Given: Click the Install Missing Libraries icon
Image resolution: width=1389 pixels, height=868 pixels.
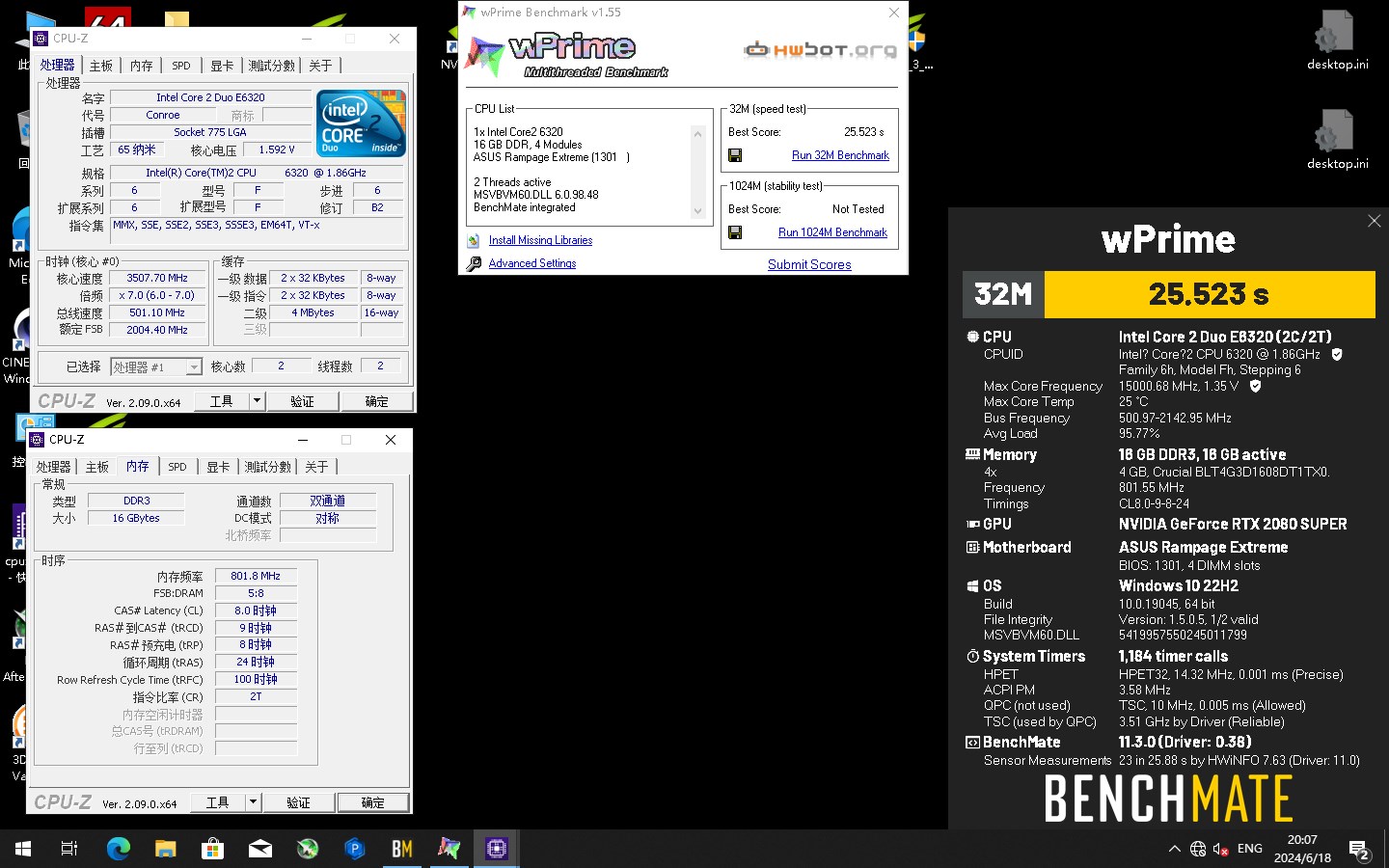Looking at the screenshot, I should point(474,241).
